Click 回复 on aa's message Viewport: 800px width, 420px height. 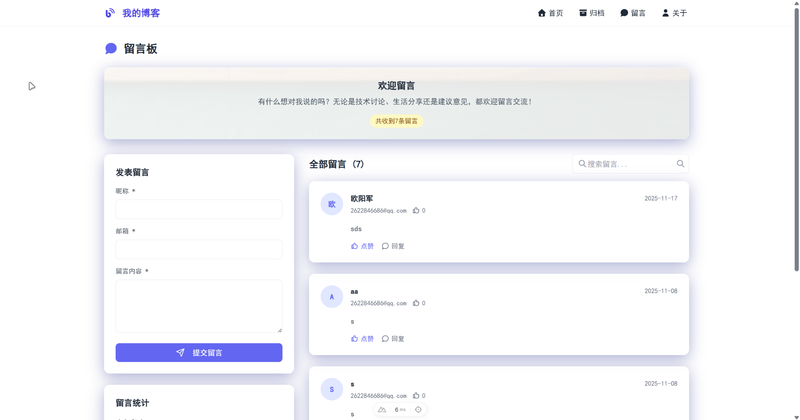pos(393,339)
